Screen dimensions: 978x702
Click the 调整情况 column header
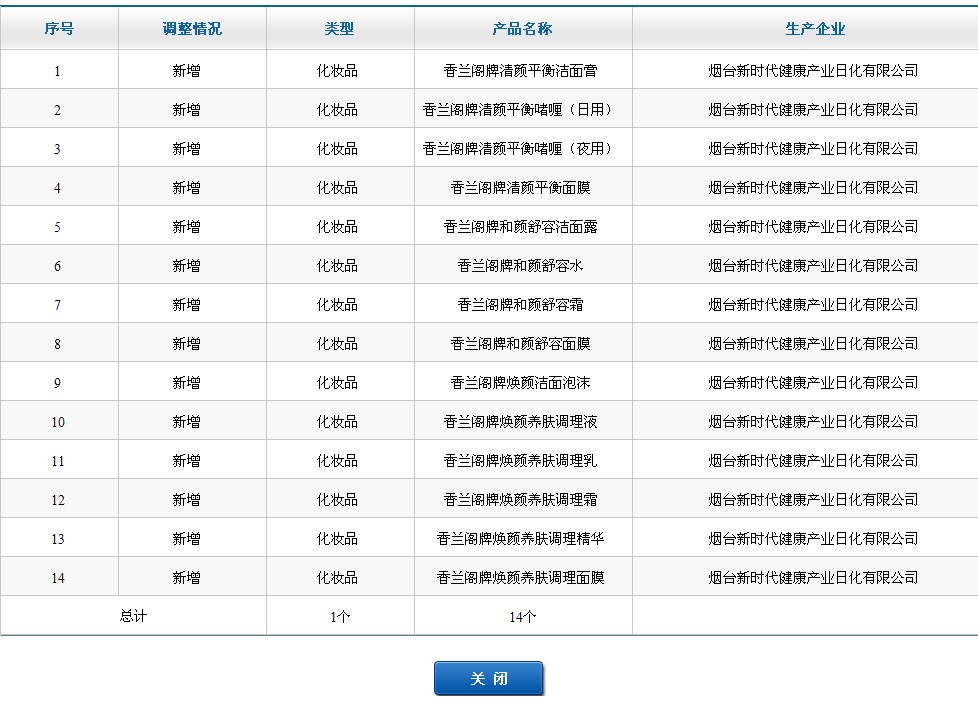[192, 29]
